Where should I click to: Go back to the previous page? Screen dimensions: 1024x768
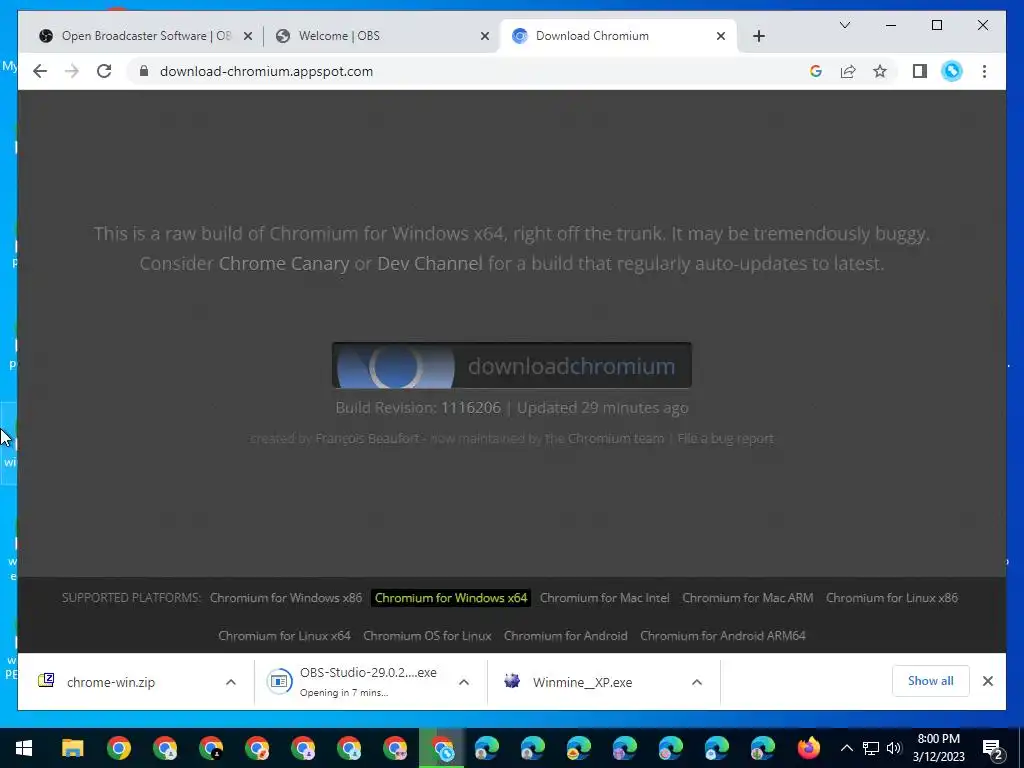tap(40, 71)
